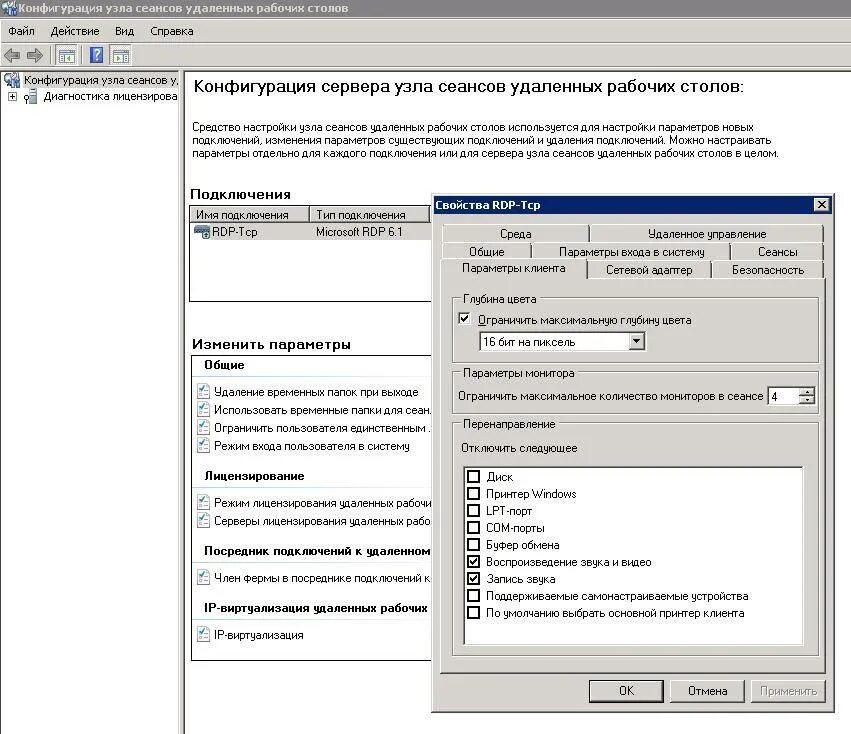851x734 pixels.
Task: Open Режим входа пользователя в систему setting
Action: 312,446
